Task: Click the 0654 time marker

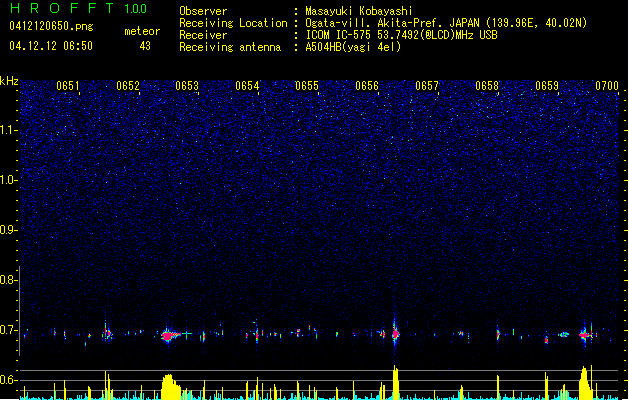Action: (x=247, y=86)
